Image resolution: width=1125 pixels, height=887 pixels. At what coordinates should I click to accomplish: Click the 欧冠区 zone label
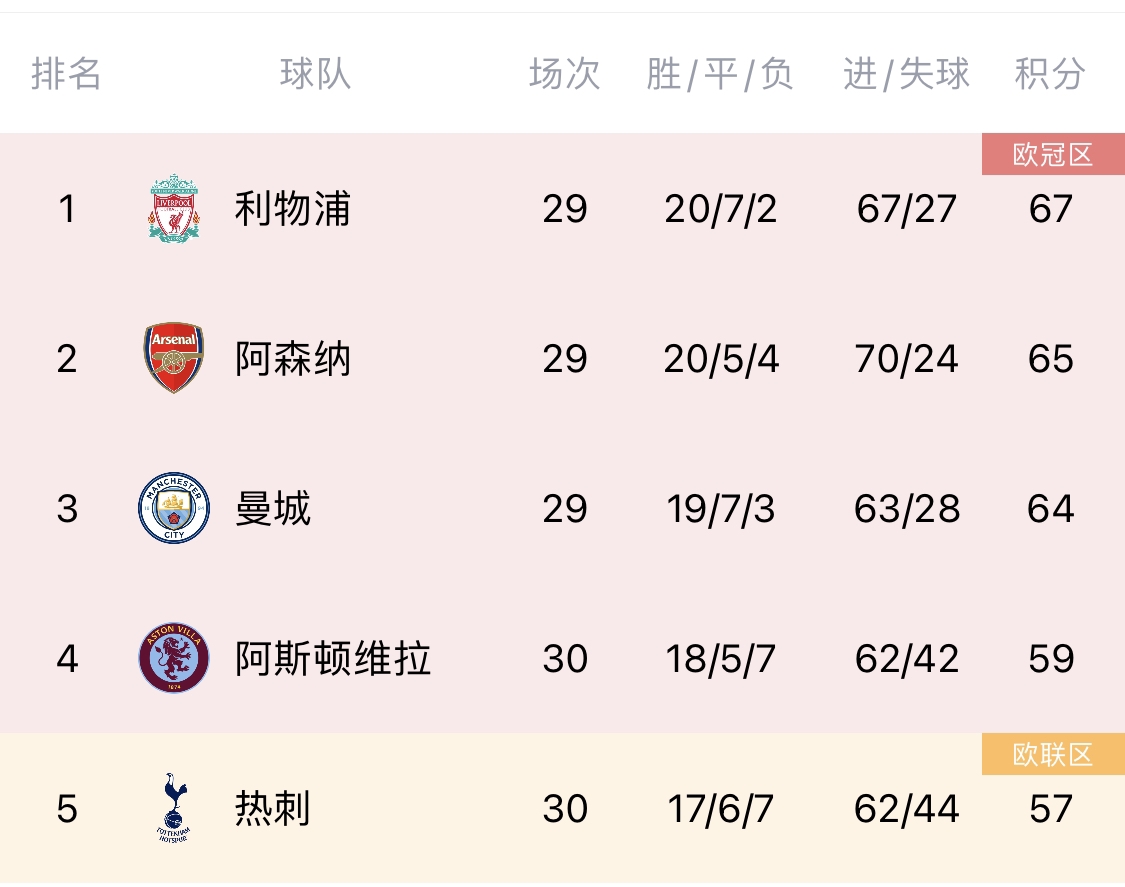[x=1053, y=155]
